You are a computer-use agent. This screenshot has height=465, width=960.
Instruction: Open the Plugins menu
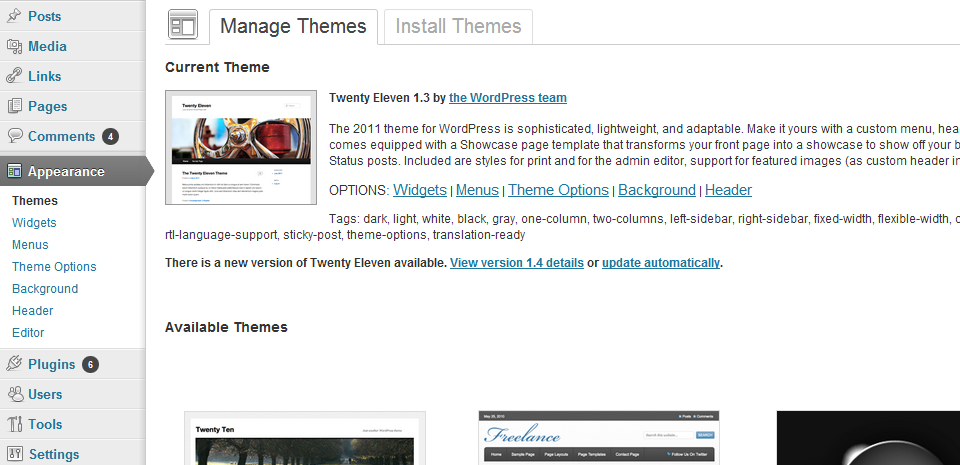51,365
